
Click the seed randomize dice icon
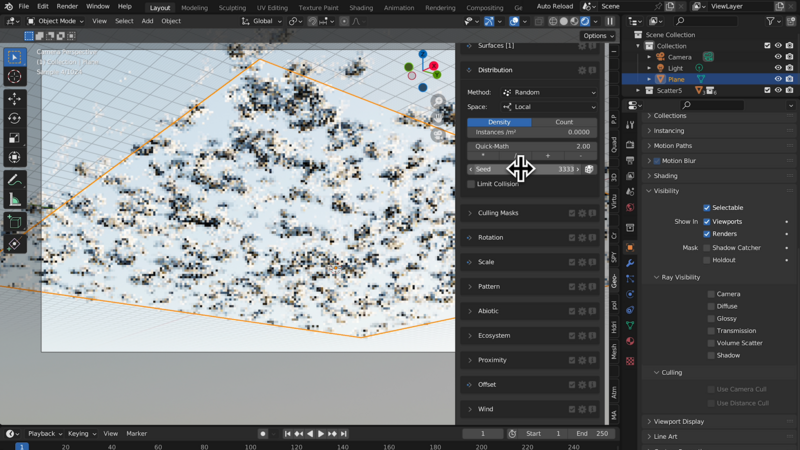pyautogui.click(x=589, y=169)
